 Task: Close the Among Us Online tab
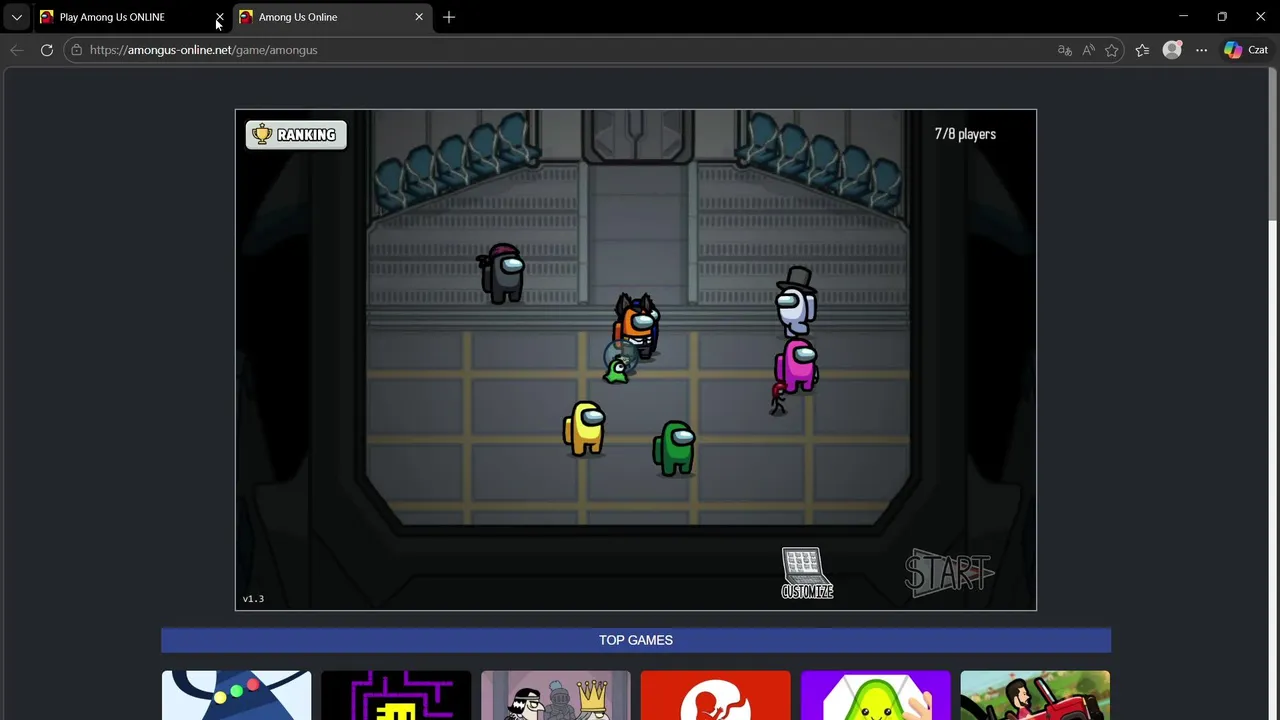point(419,17)
